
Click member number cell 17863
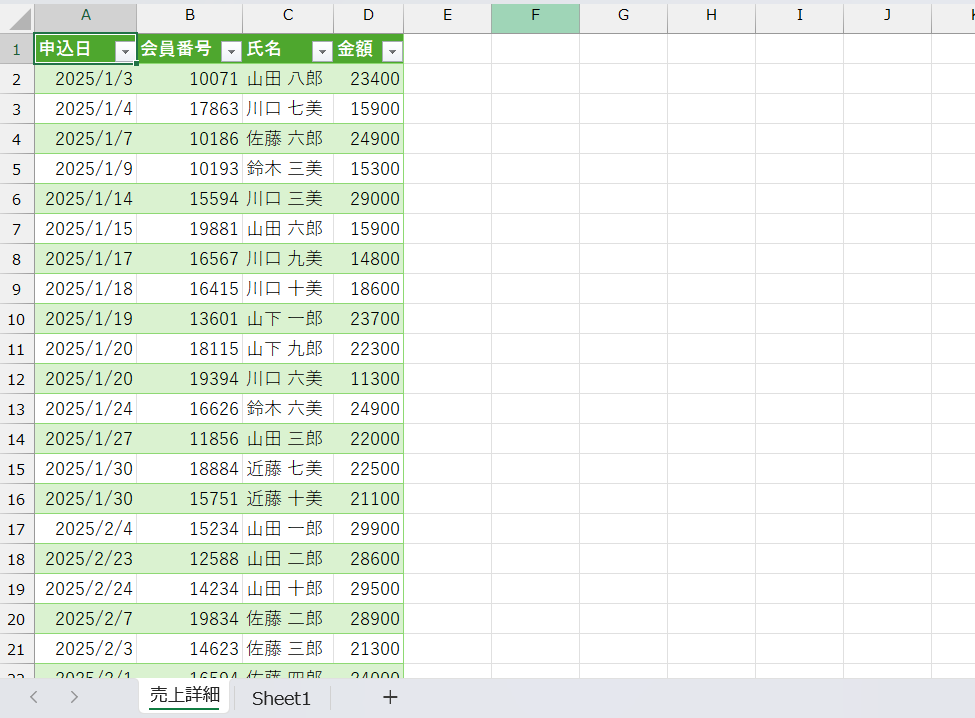[190, 109]
